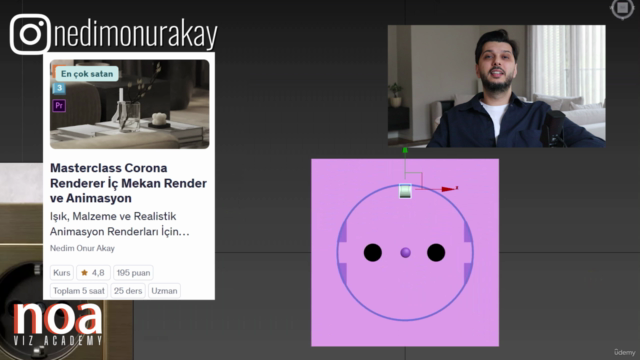The height and width of the screenshot is (360, 640).
Task: Click the left black socket hole
Action: [x=373, y=253]
